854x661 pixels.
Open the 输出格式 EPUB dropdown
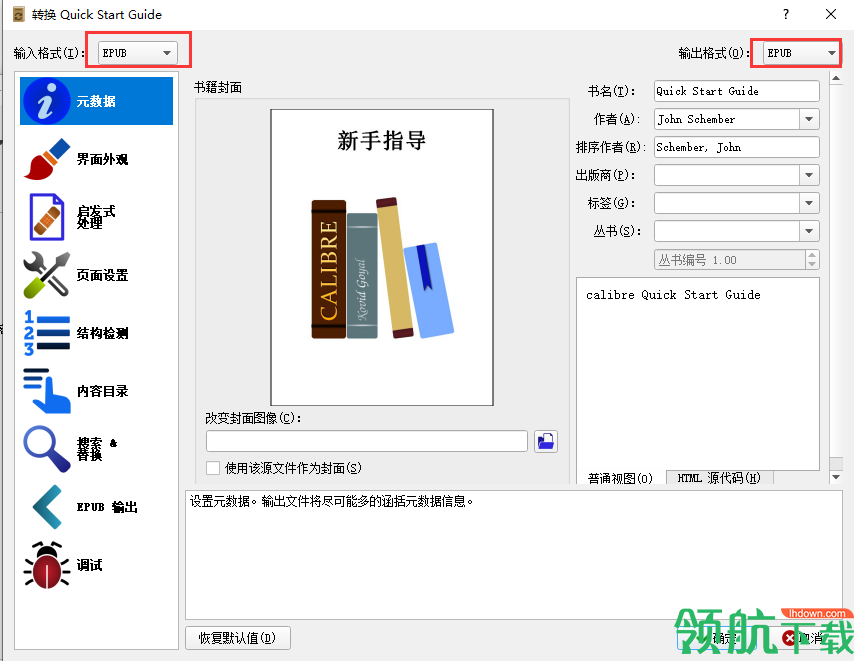(801, 53)
